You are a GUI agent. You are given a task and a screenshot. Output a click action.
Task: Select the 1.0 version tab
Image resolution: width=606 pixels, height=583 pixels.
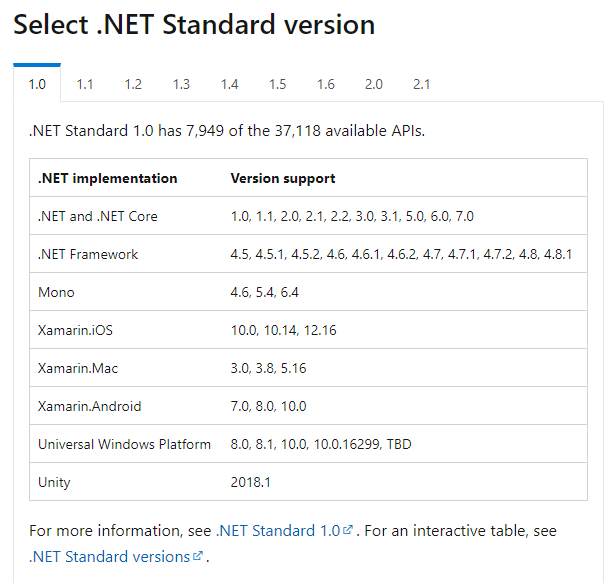(37, 84)
